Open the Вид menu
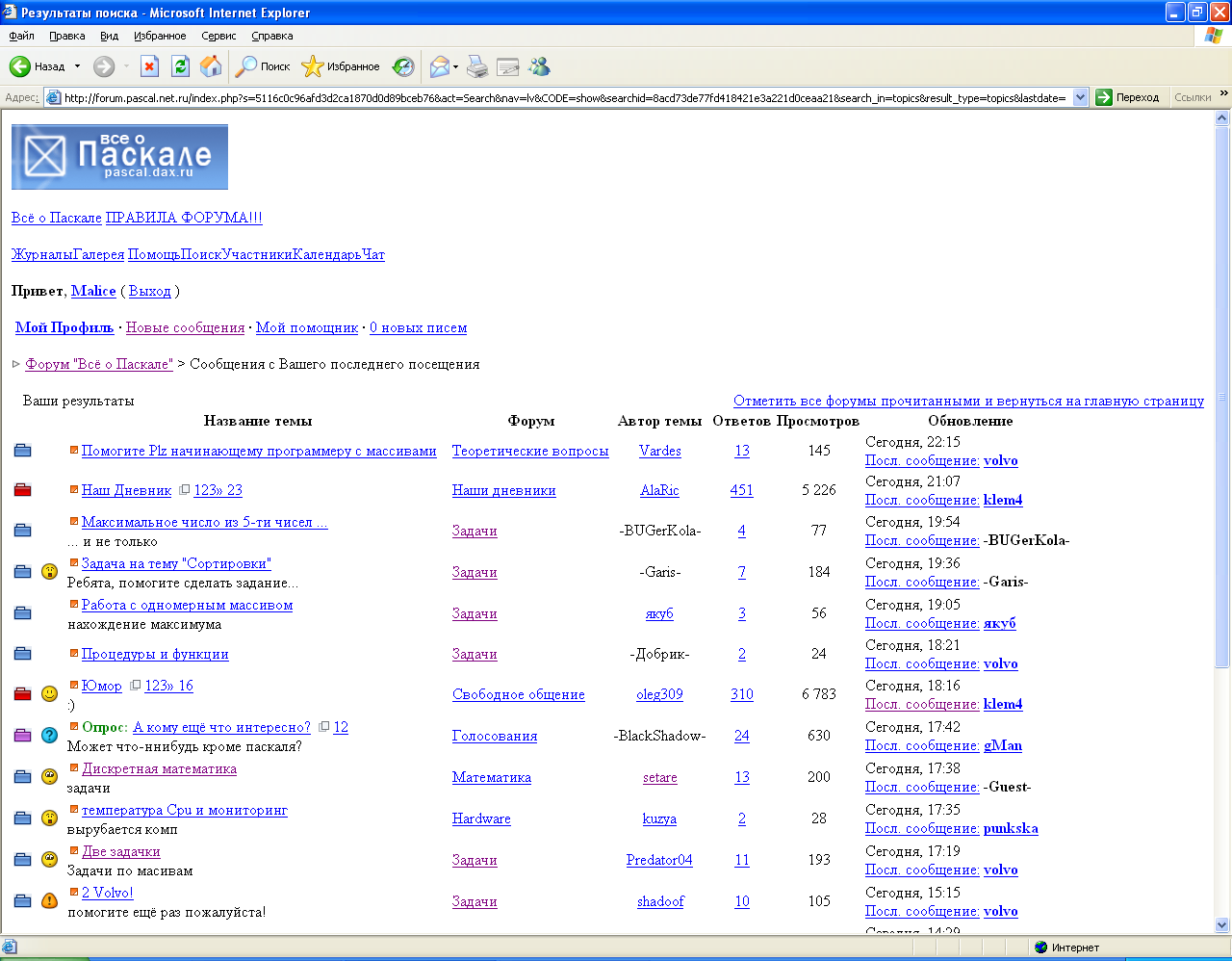 109,36
